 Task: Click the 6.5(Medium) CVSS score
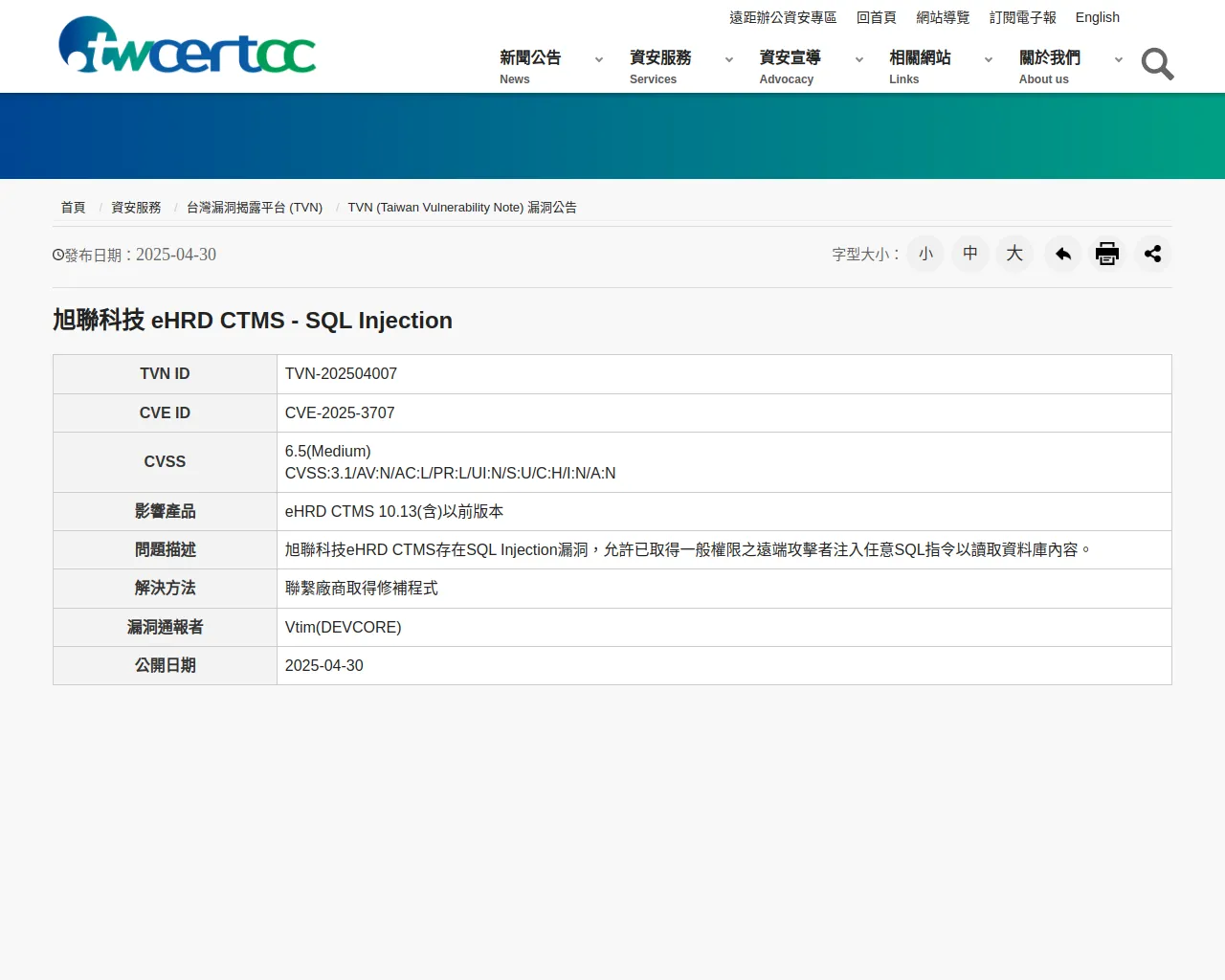coord(327,451)
